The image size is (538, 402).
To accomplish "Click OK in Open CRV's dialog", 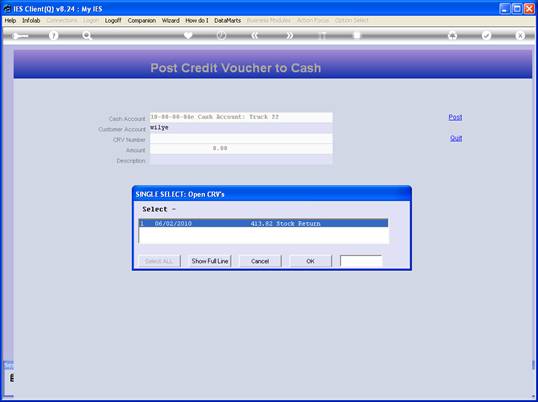I will (x=311, y=261).
